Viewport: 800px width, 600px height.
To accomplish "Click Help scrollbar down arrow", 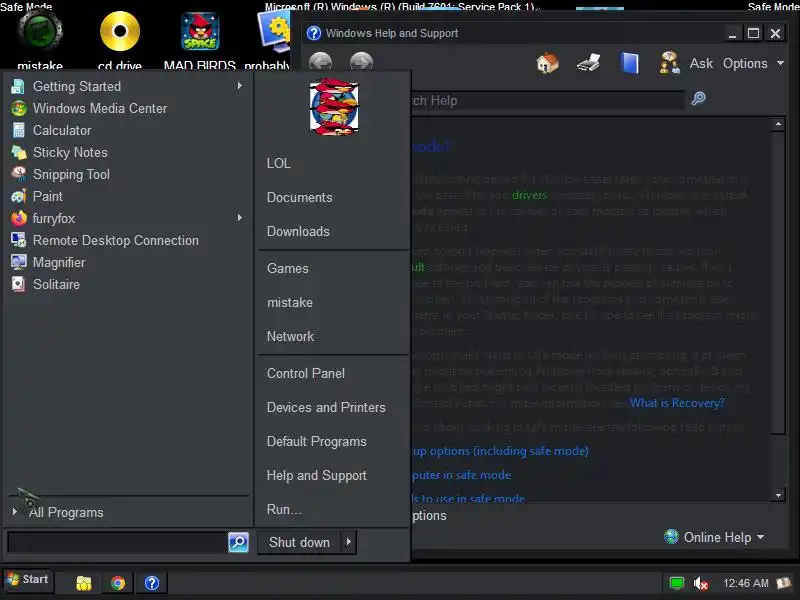I will [778, 495].
